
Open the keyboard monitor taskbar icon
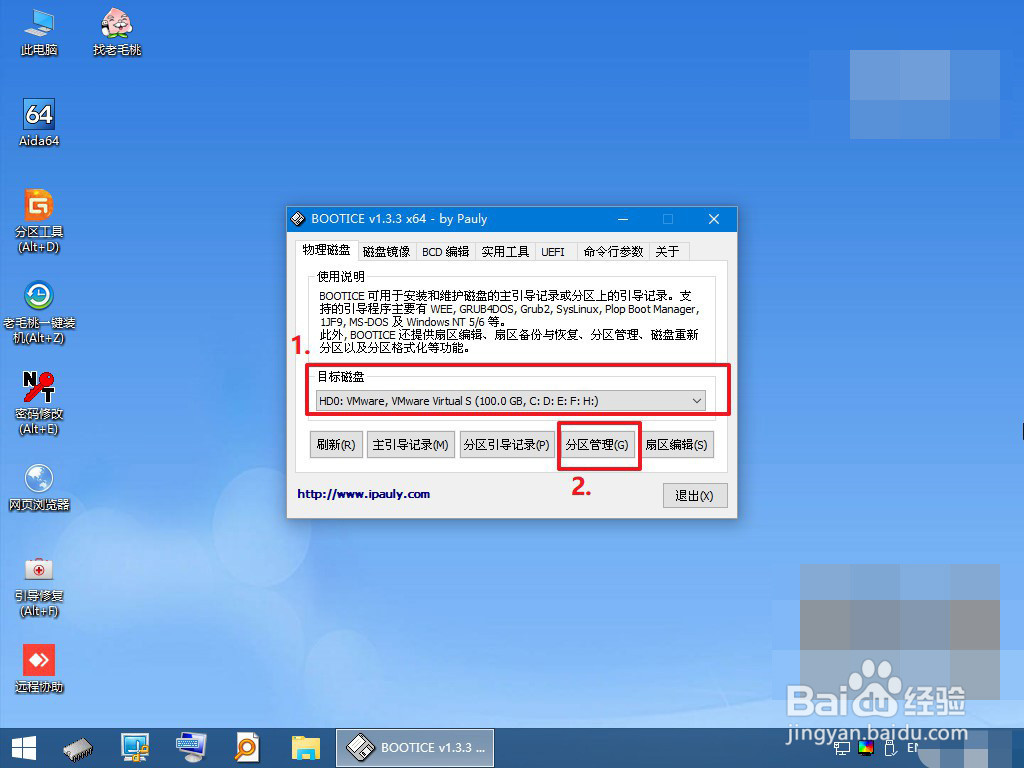[x=191, y=748]
